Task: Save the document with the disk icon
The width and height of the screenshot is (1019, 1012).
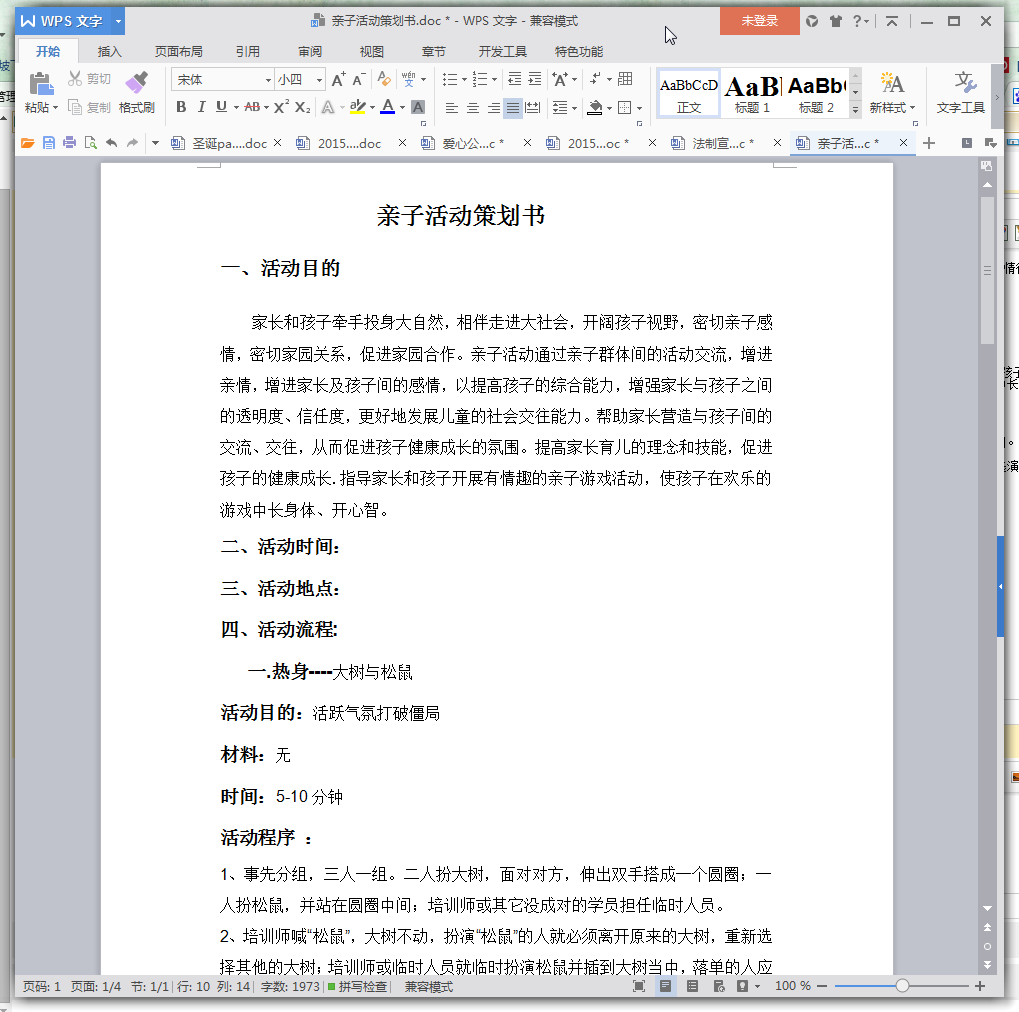Action: pyautogui.click(x=49, y=143)
